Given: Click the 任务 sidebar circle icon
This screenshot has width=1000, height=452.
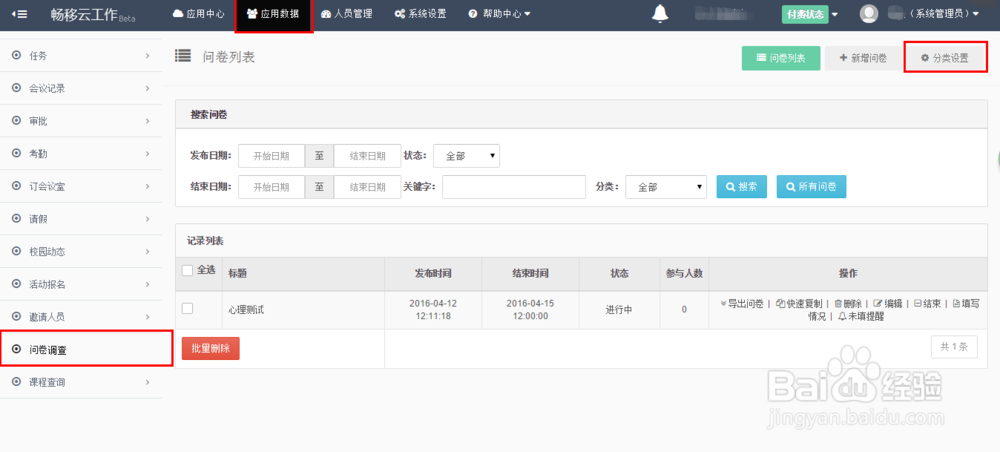Looking at the screenshot, I should point(17,55).
